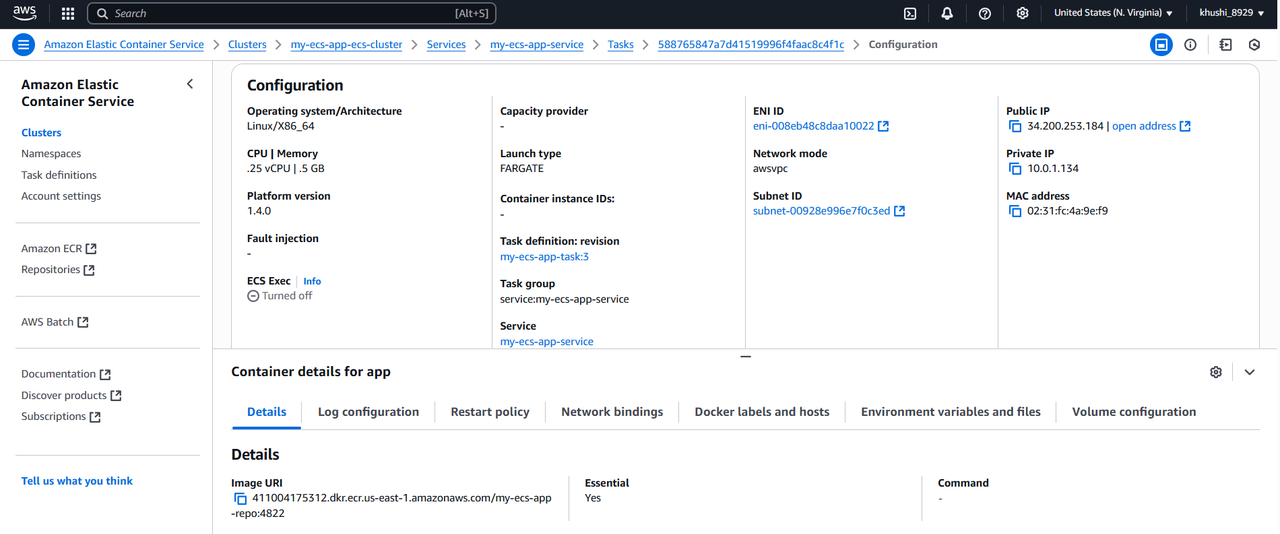Open Clusters in the sidebar
Image resolution: width=1280 pixels, height=534 pixels.
[x=41, y=133]
